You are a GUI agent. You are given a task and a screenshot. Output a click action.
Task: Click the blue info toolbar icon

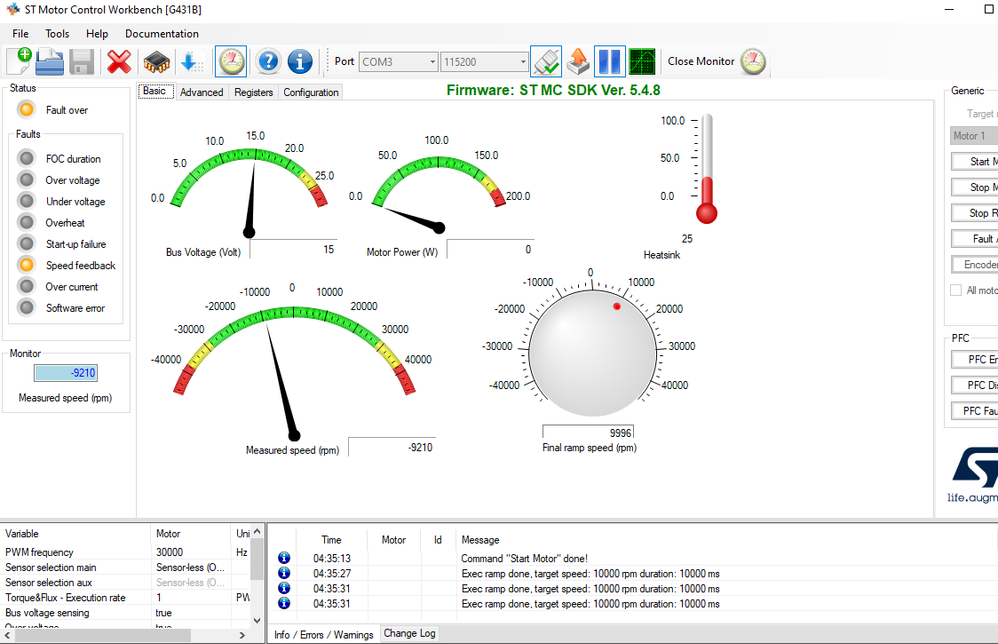pos(300,62)
